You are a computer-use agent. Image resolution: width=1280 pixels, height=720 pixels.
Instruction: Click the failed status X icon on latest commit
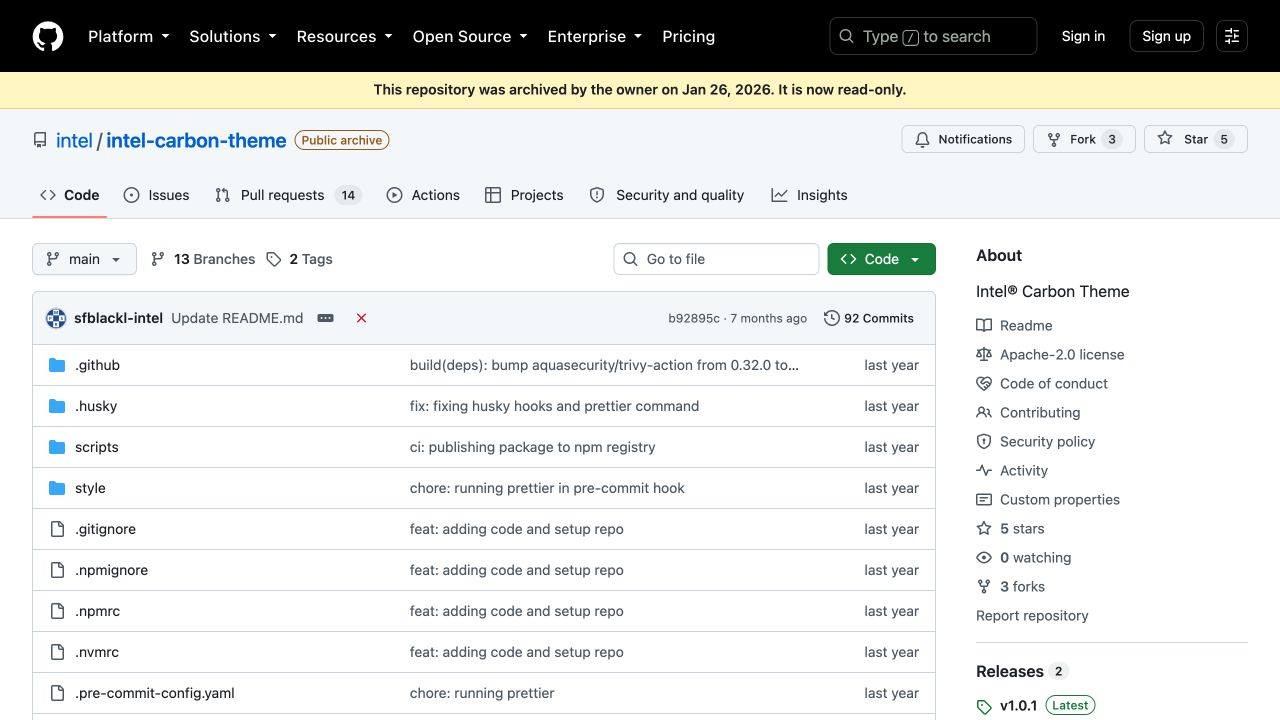coord(361,318)
